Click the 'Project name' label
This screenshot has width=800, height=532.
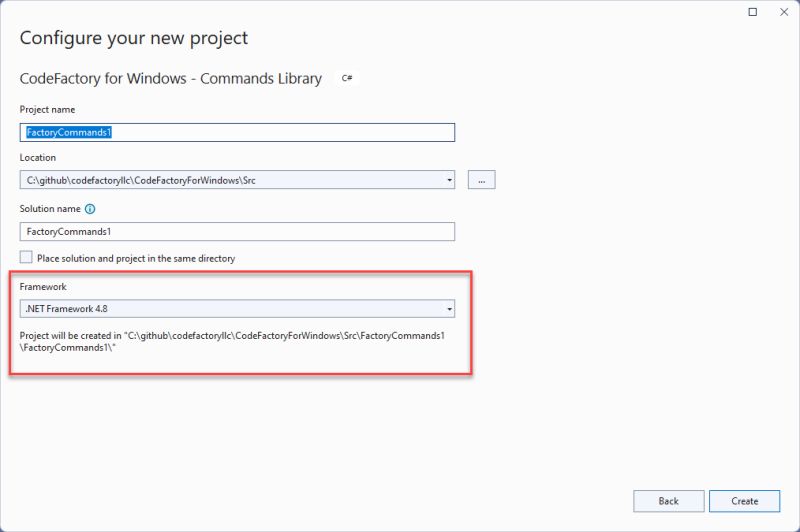click(47, 110)
